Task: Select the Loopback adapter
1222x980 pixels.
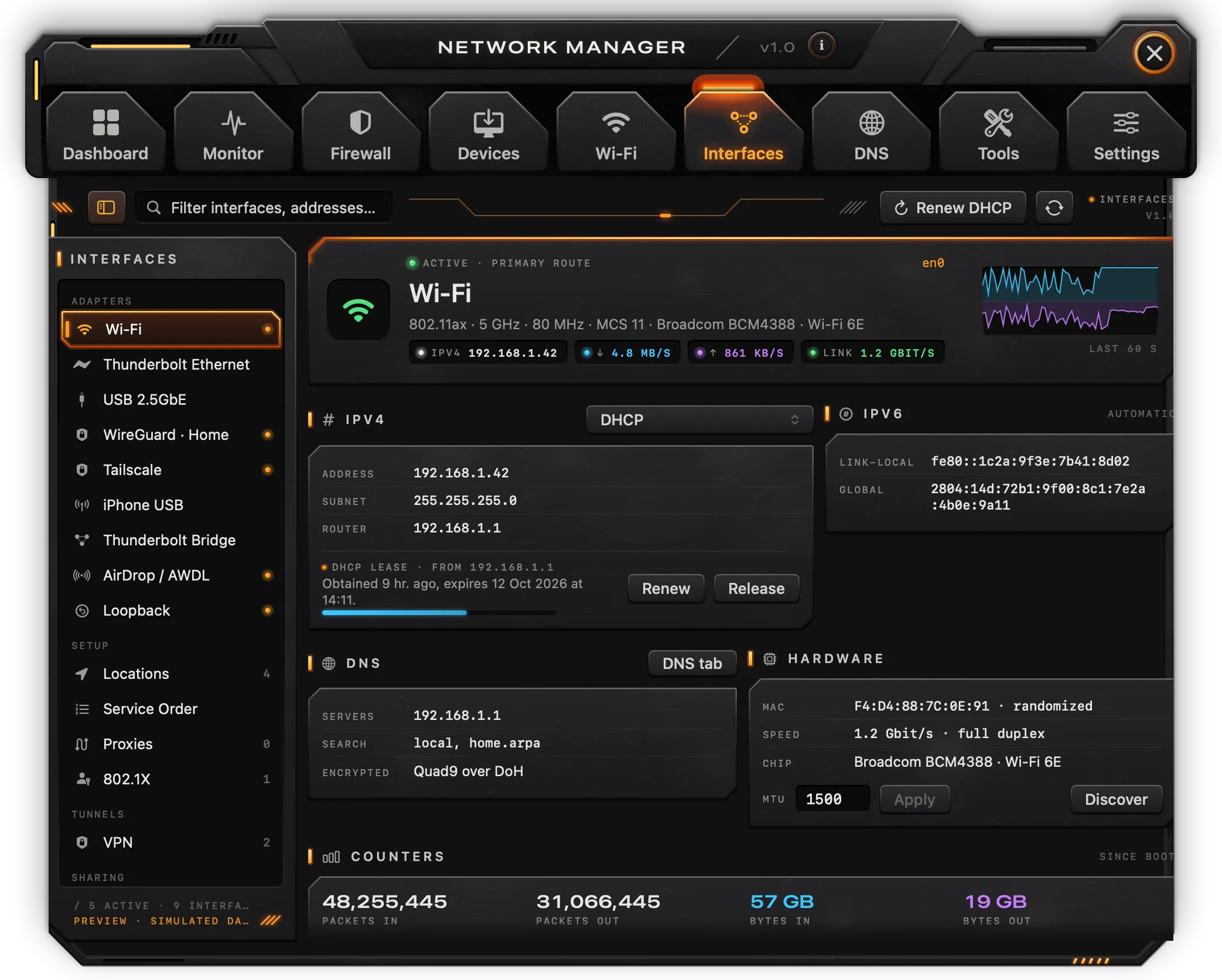Action: click(171, 610)
